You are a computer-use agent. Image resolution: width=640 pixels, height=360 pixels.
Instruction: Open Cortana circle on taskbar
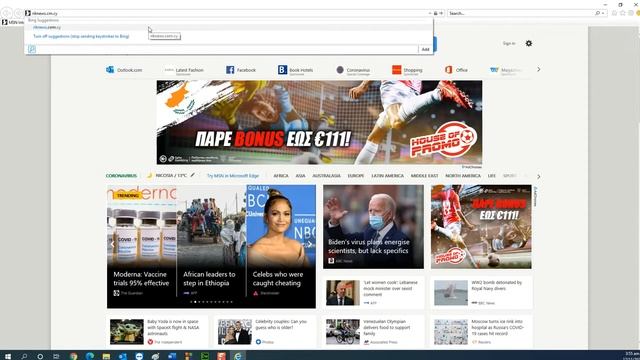click(x=40, y=356)
